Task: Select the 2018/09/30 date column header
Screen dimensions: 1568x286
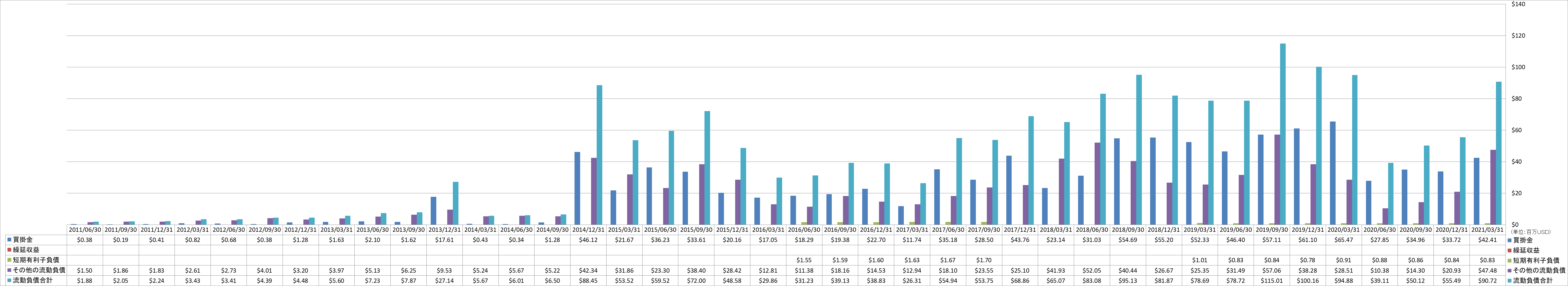Action: point(1127,229)
